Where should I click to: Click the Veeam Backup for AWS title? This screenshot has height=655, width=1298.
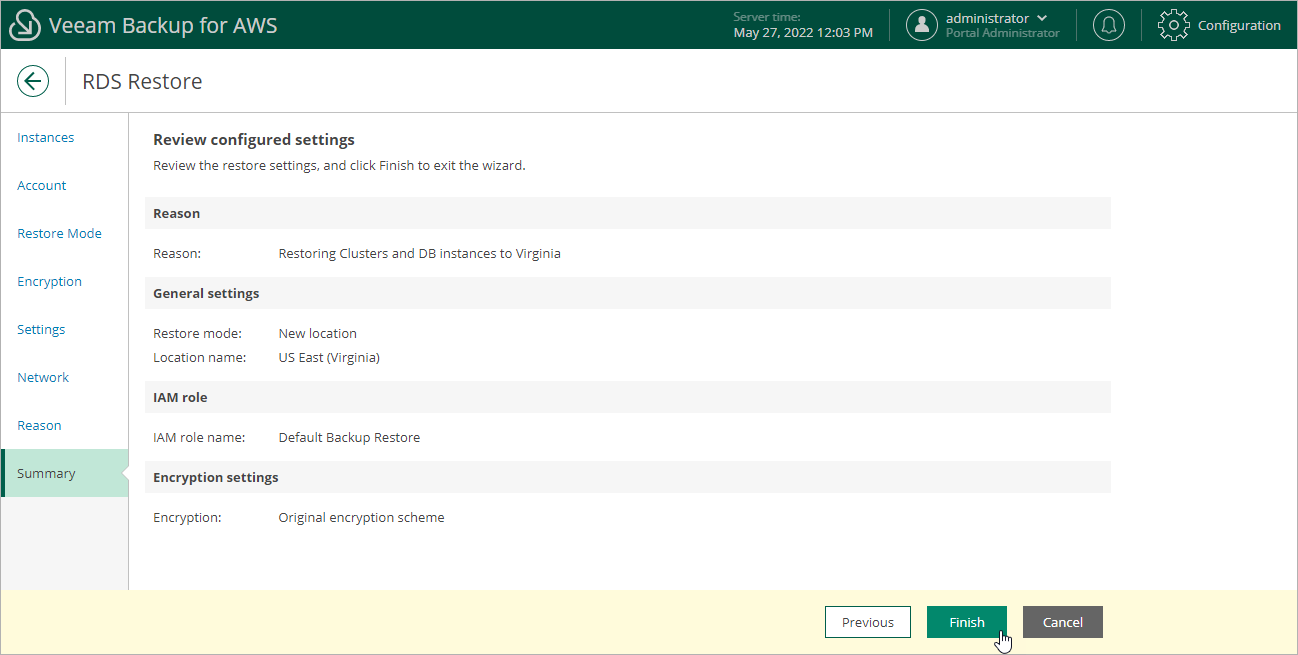click(163, 26)
